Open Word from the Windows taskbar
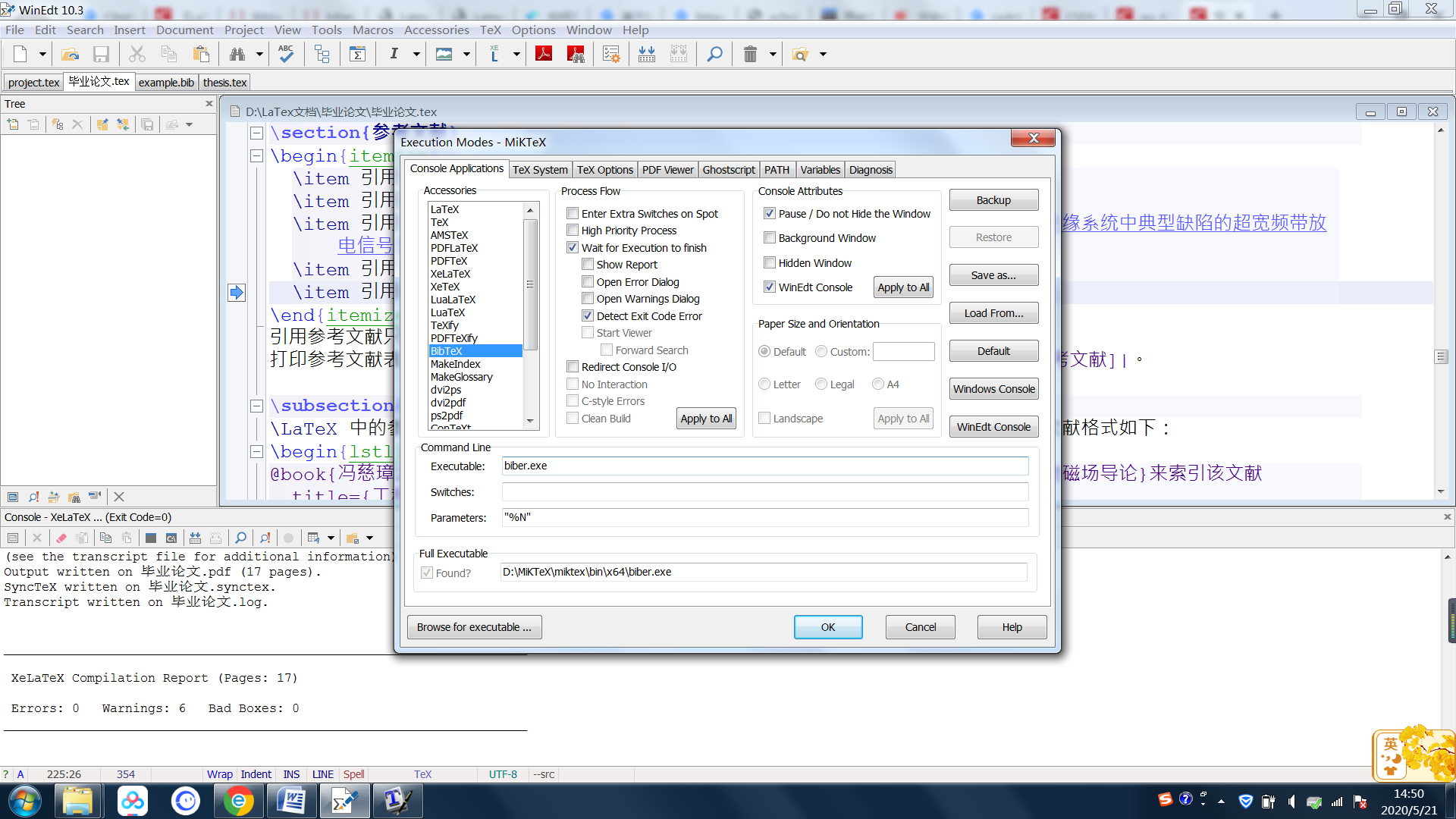 291,801
